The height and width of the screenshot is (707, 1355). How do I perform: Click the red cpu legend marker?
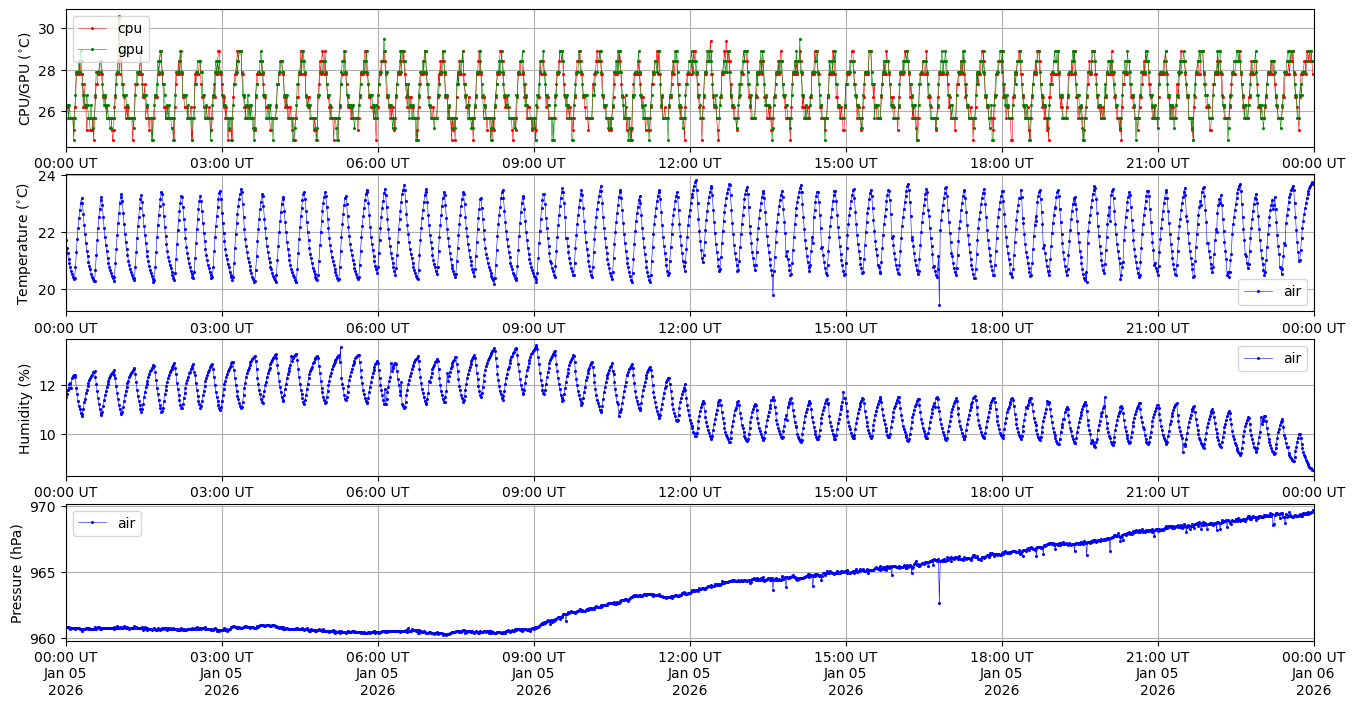92,29
